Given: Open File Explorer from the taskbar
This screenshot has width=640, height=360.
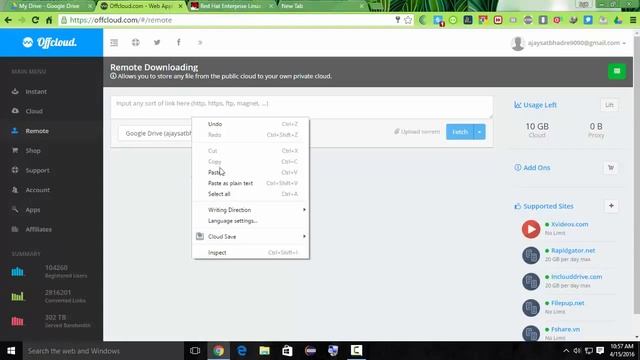Looking at the screenshot, I should 264,351.
